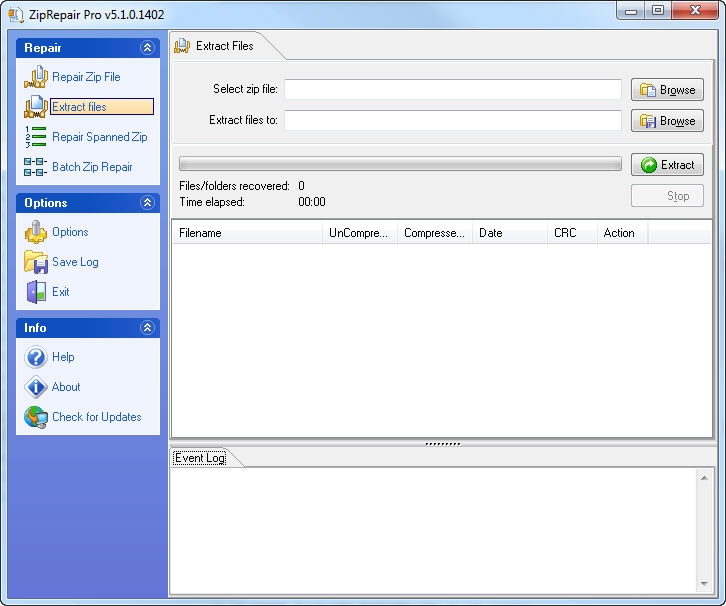Click the About info icon
The width and height of the screenshot is (726, 606).
tap(36, 387)
